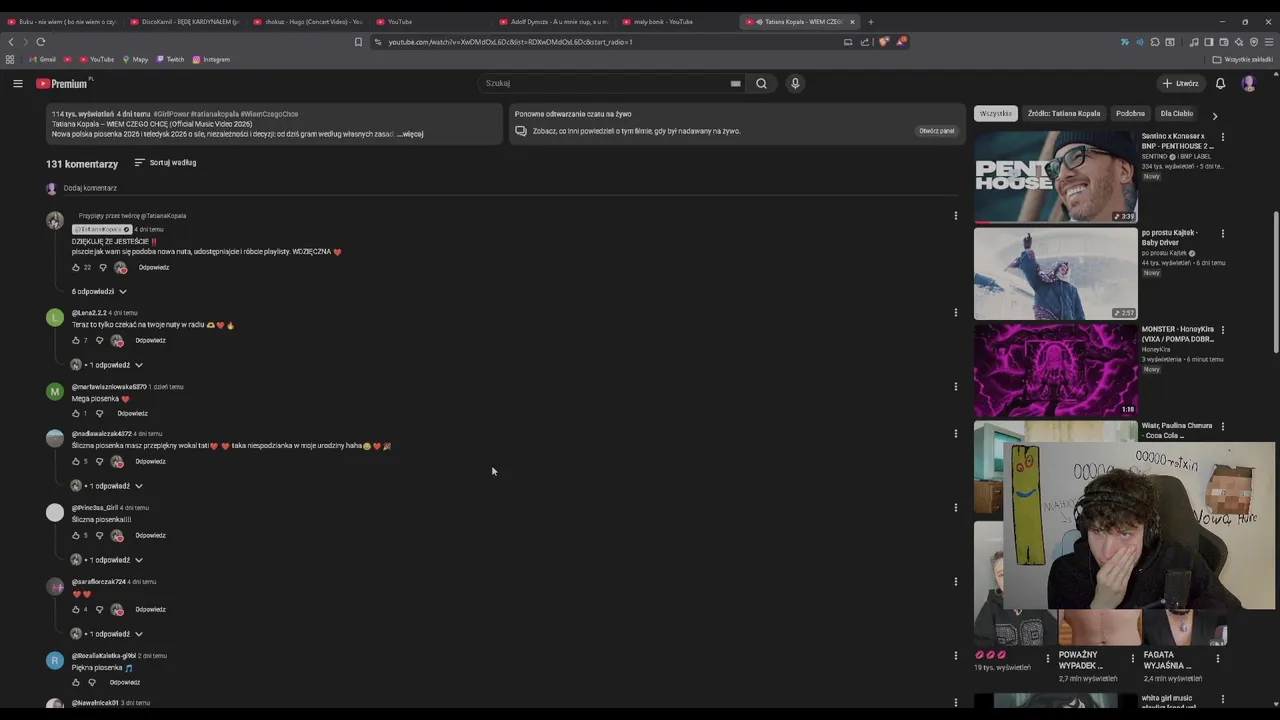
Task: Open the YouTube hamburger guide menu
Action: click(x=17, y=83)
